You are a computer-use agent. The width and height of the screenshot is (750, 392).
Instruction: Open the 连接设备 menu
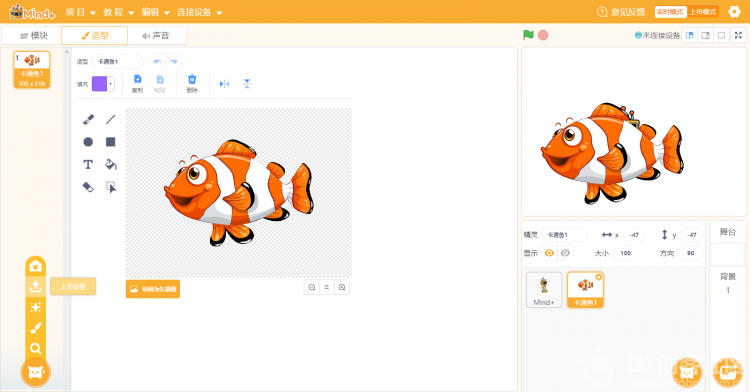tap(199, 12)
